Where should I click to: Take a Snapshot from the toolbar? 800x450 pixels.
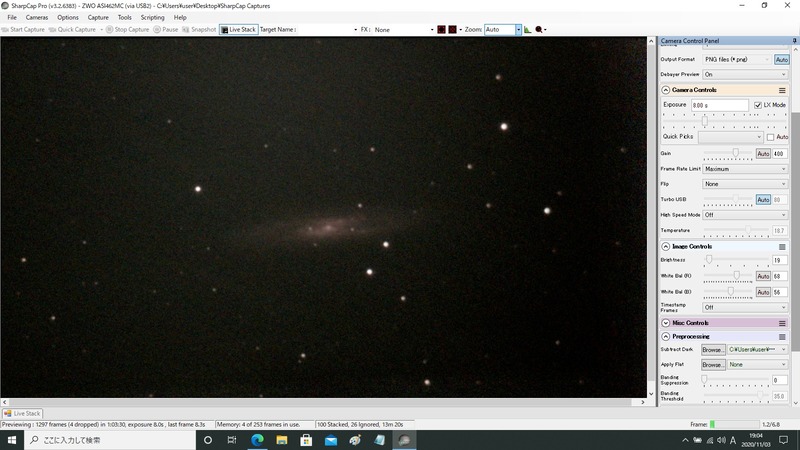pos(199,30)
